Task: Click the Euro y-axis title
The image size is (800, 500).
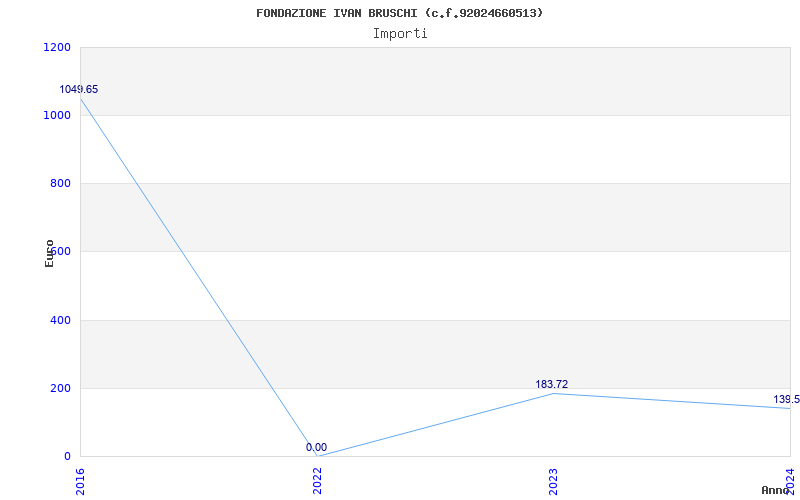Action: [49, 253]
